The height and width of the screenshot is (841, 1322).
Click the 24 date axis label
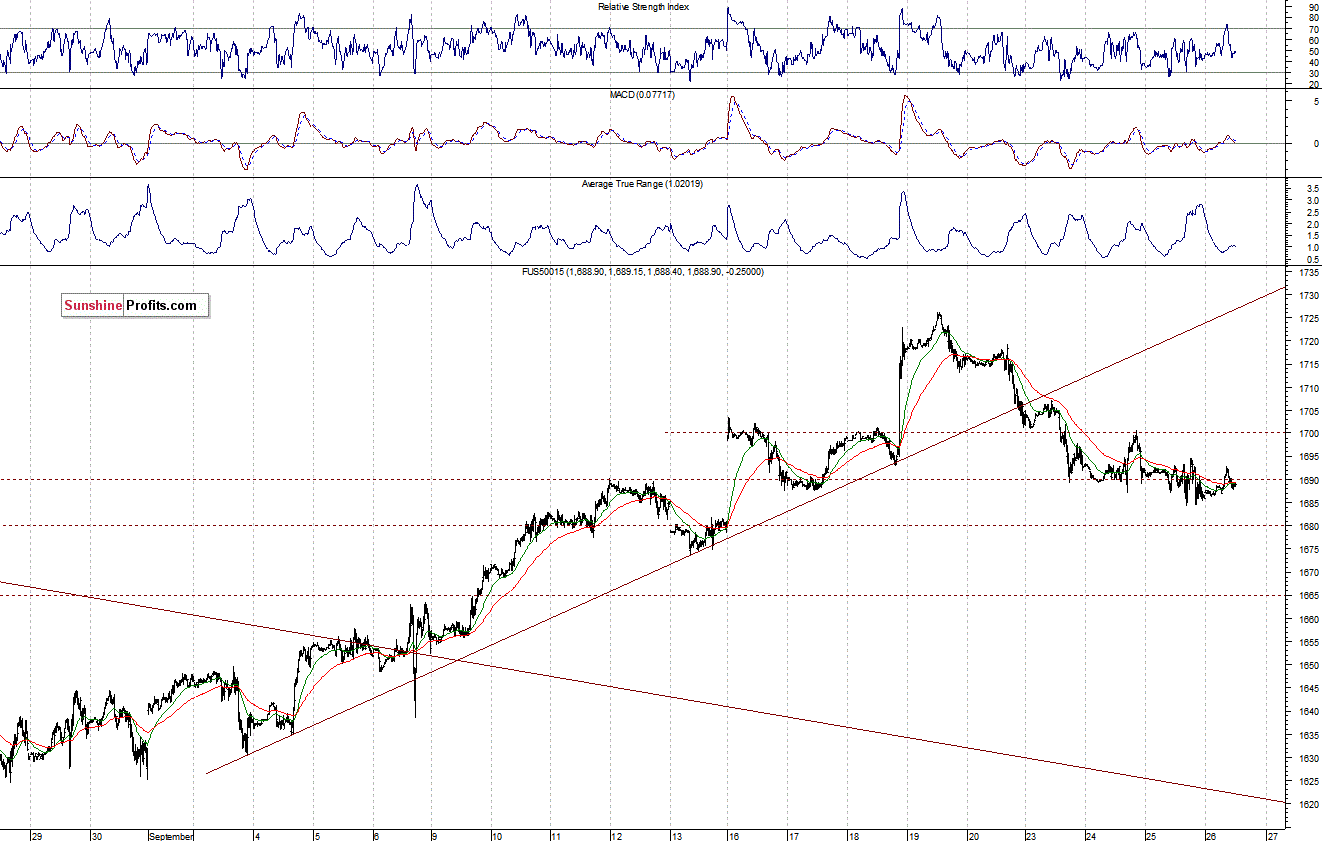click(x=1091, y=836)
